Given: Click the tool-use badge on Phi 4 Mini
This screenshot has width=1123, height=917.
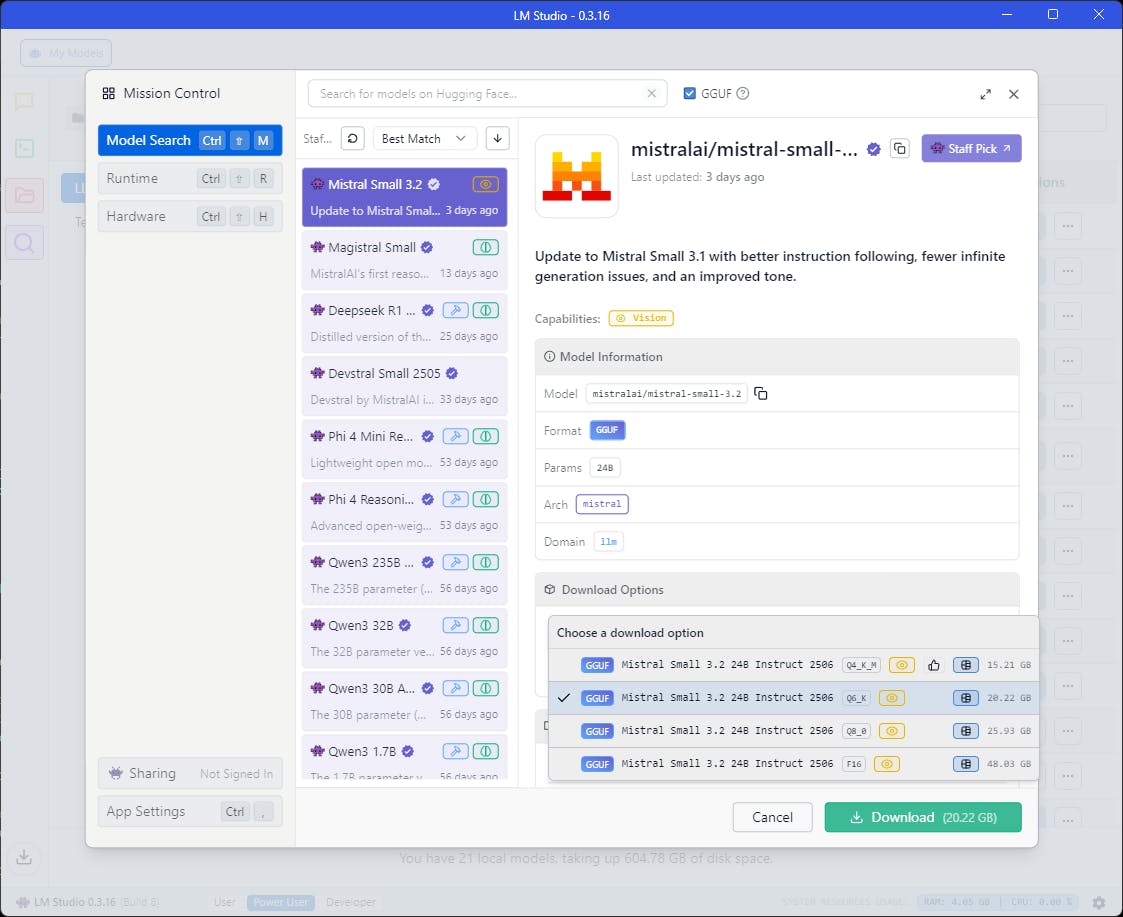Looking at the screenshot, I should coord(455,436).
